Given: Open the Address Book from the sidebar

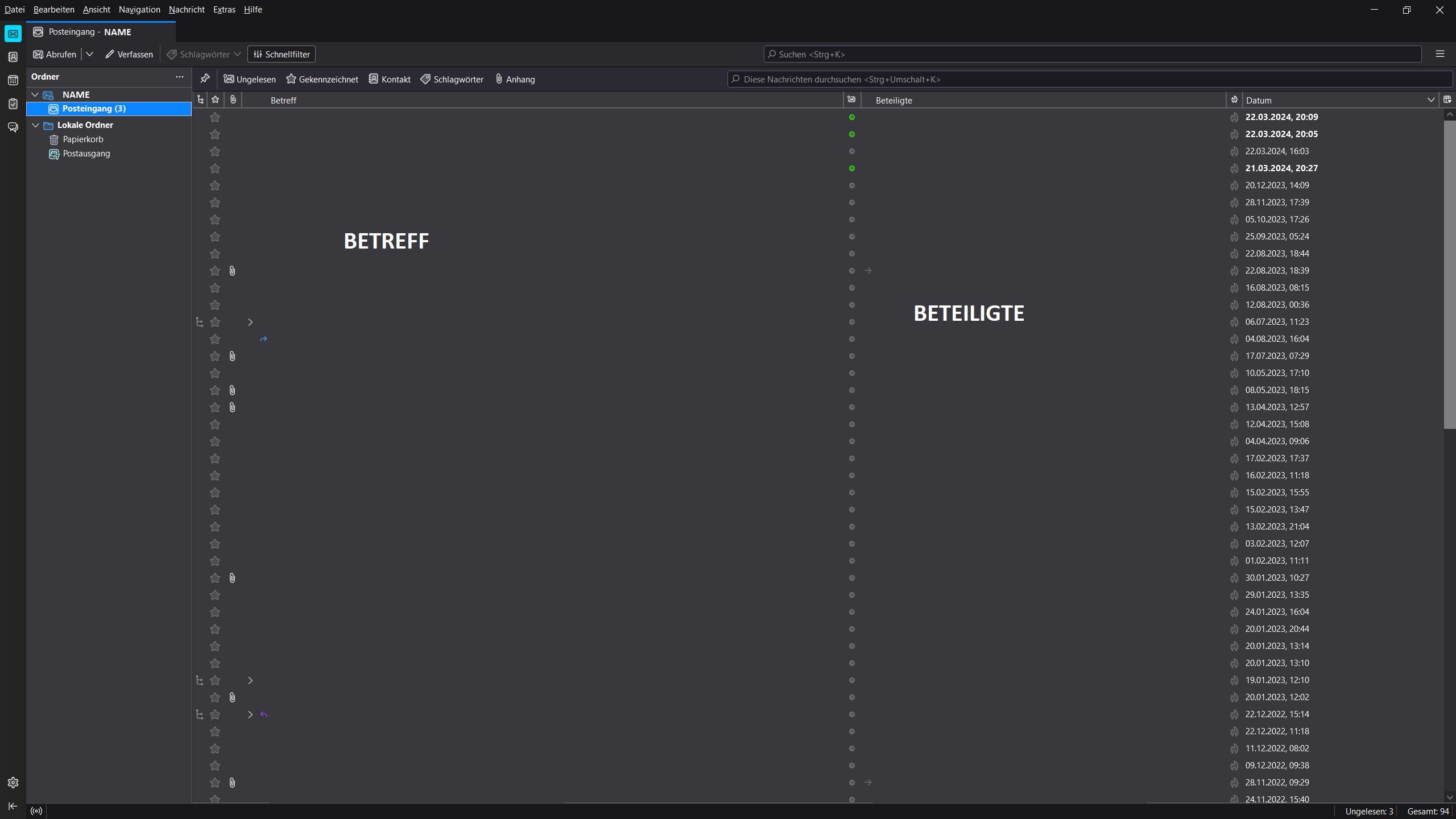Looking at the screenshot, I should coord(13,57).
